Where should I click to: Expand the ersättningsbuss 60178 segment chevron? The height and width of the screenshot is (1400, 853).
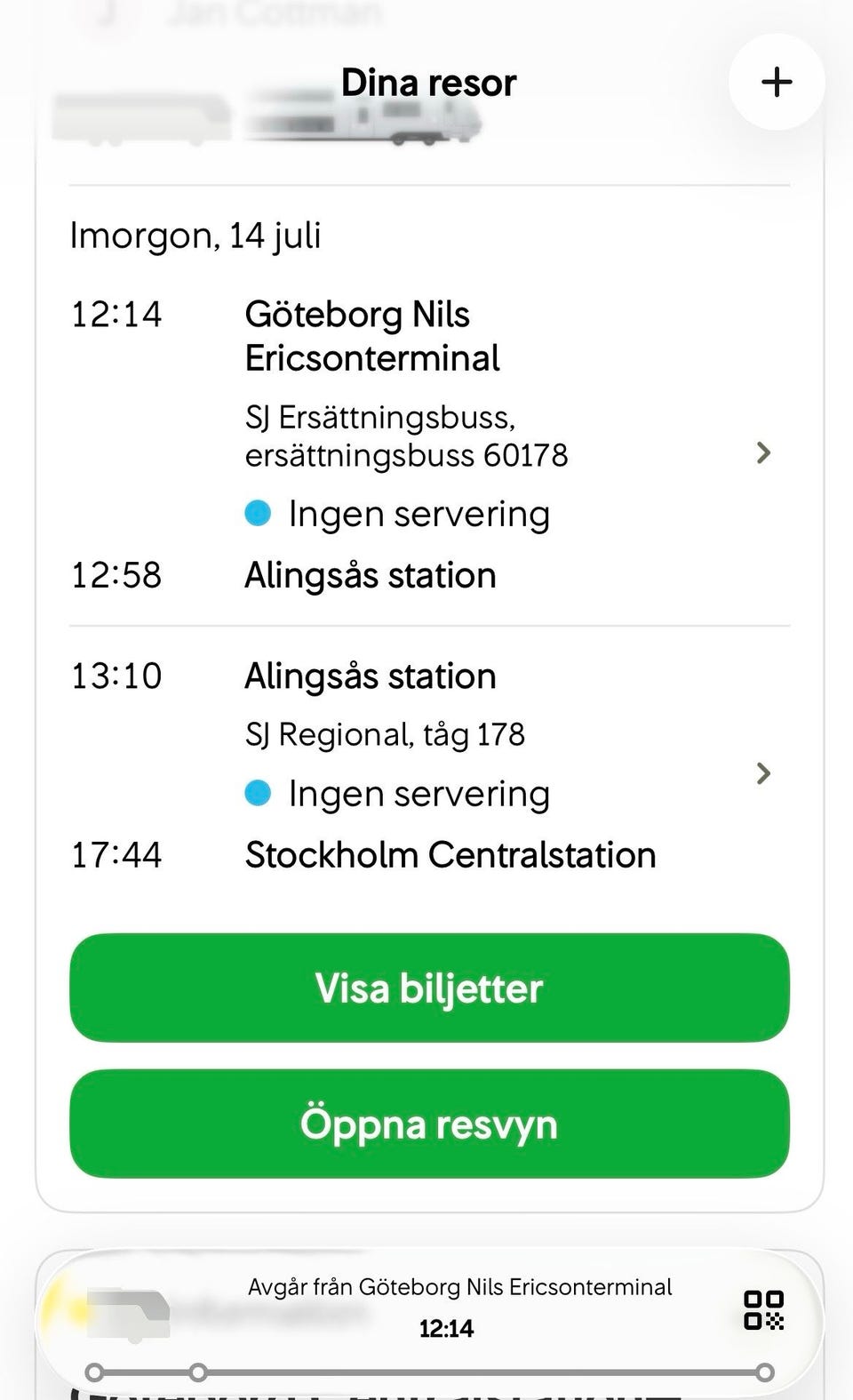[762, 453]
